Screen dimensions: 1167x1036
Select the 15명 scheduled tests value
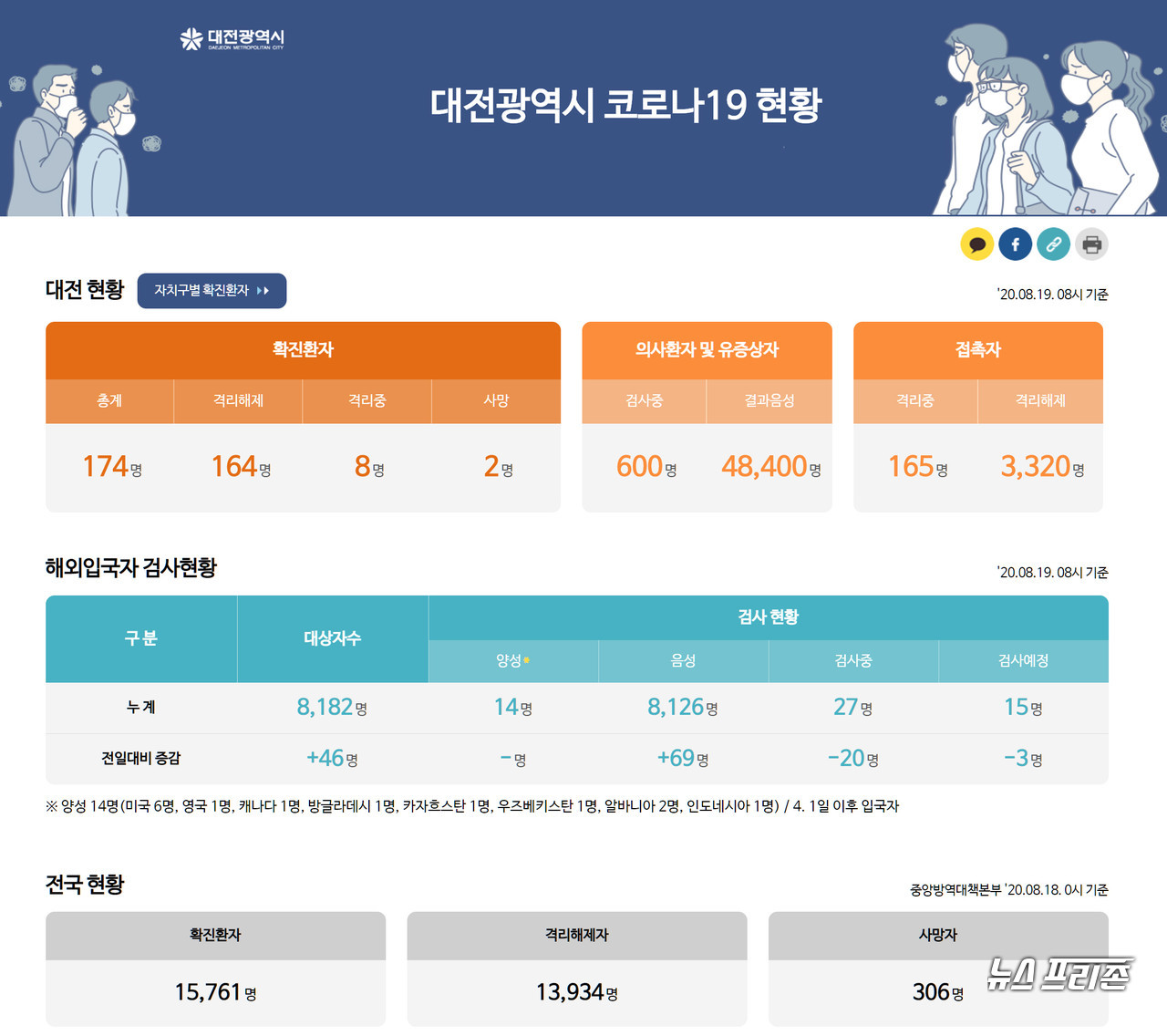coord(1023,708)
